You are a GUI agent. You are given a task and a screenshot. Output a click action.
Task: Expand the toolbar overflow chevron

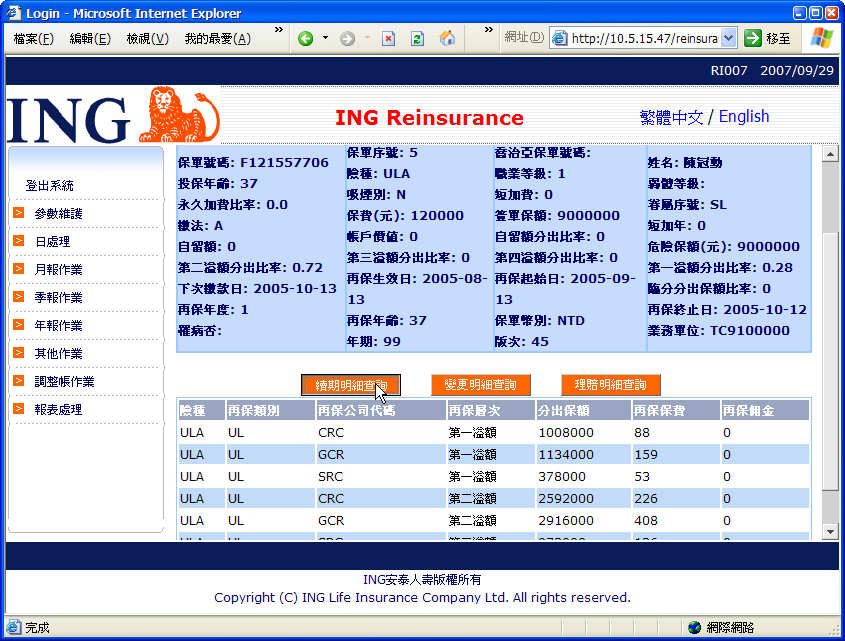click(x=488, y=30)
